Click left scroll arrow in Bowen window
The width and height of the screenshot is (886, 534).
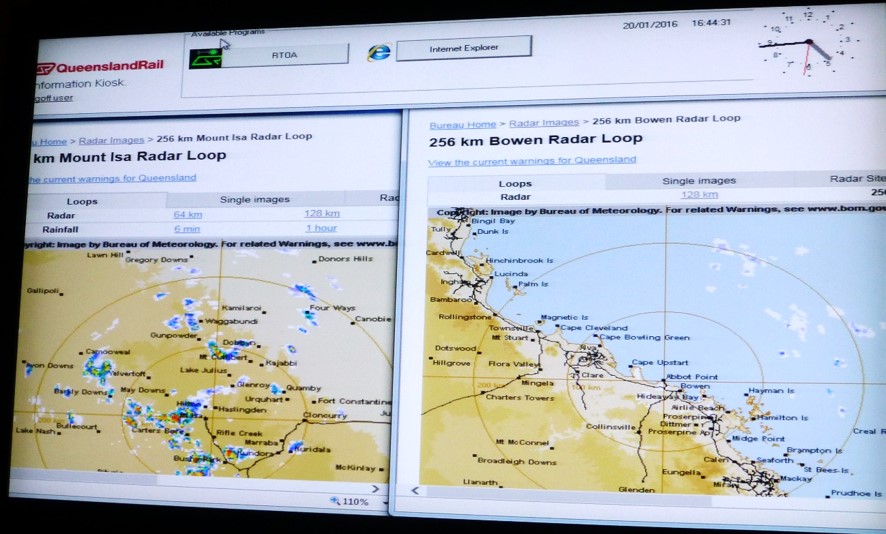[415, 490]
